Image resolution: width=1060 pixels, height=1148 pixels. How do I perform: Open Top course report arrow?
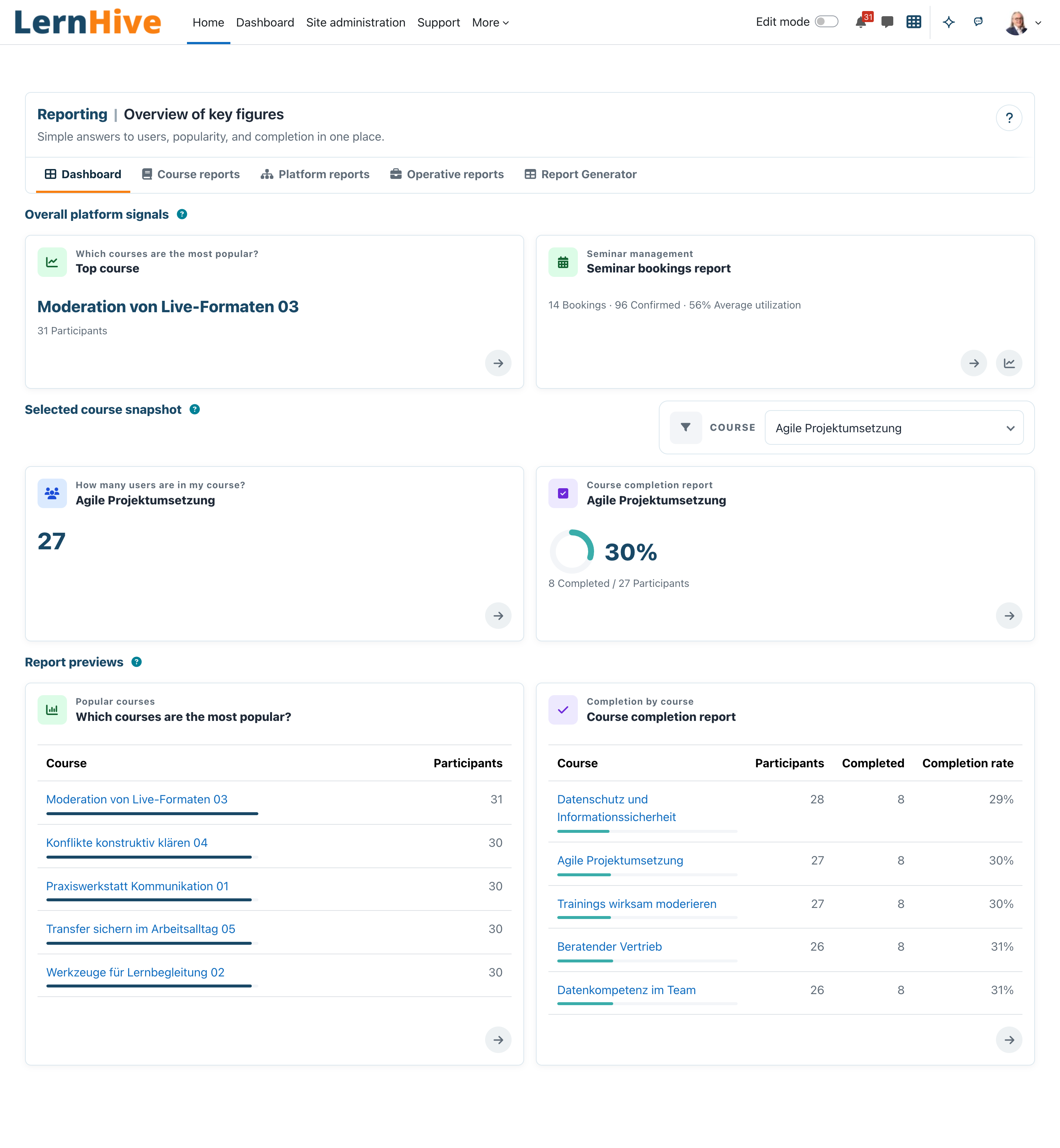tap(498, 363)
